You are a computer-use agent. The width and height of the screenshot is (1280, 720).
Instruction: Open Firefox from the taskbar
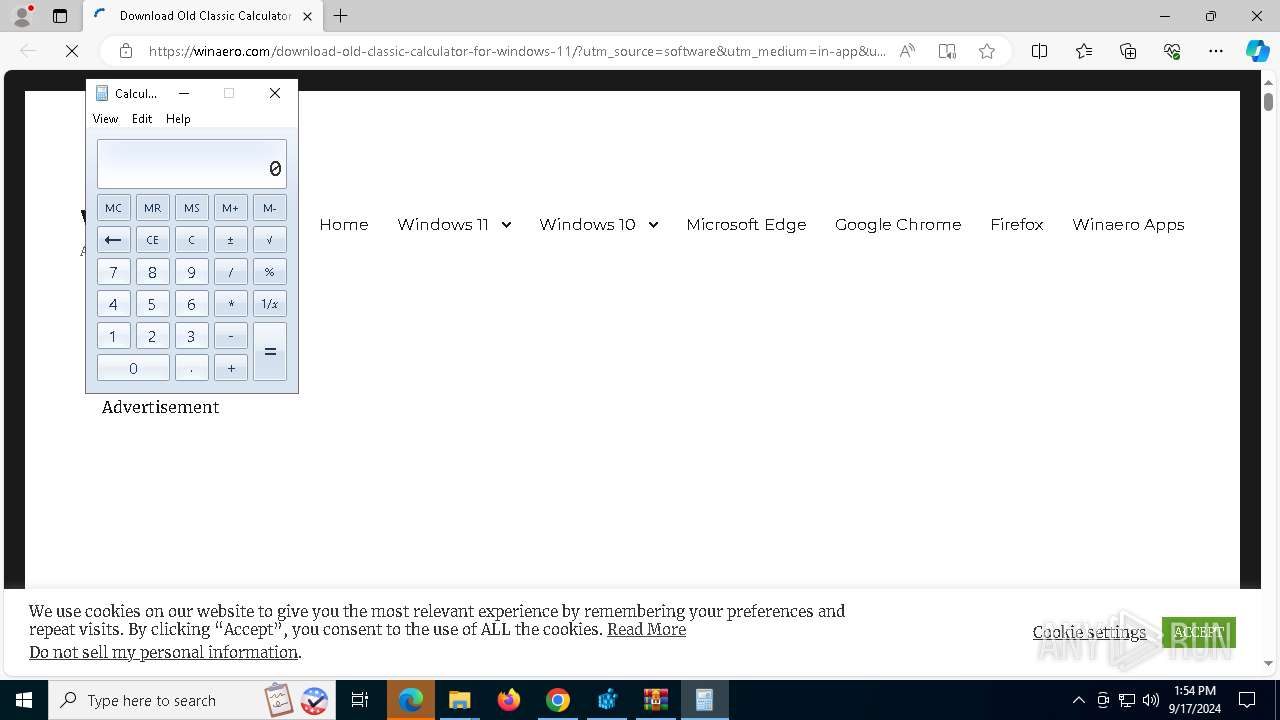click(x=509, y=700)
